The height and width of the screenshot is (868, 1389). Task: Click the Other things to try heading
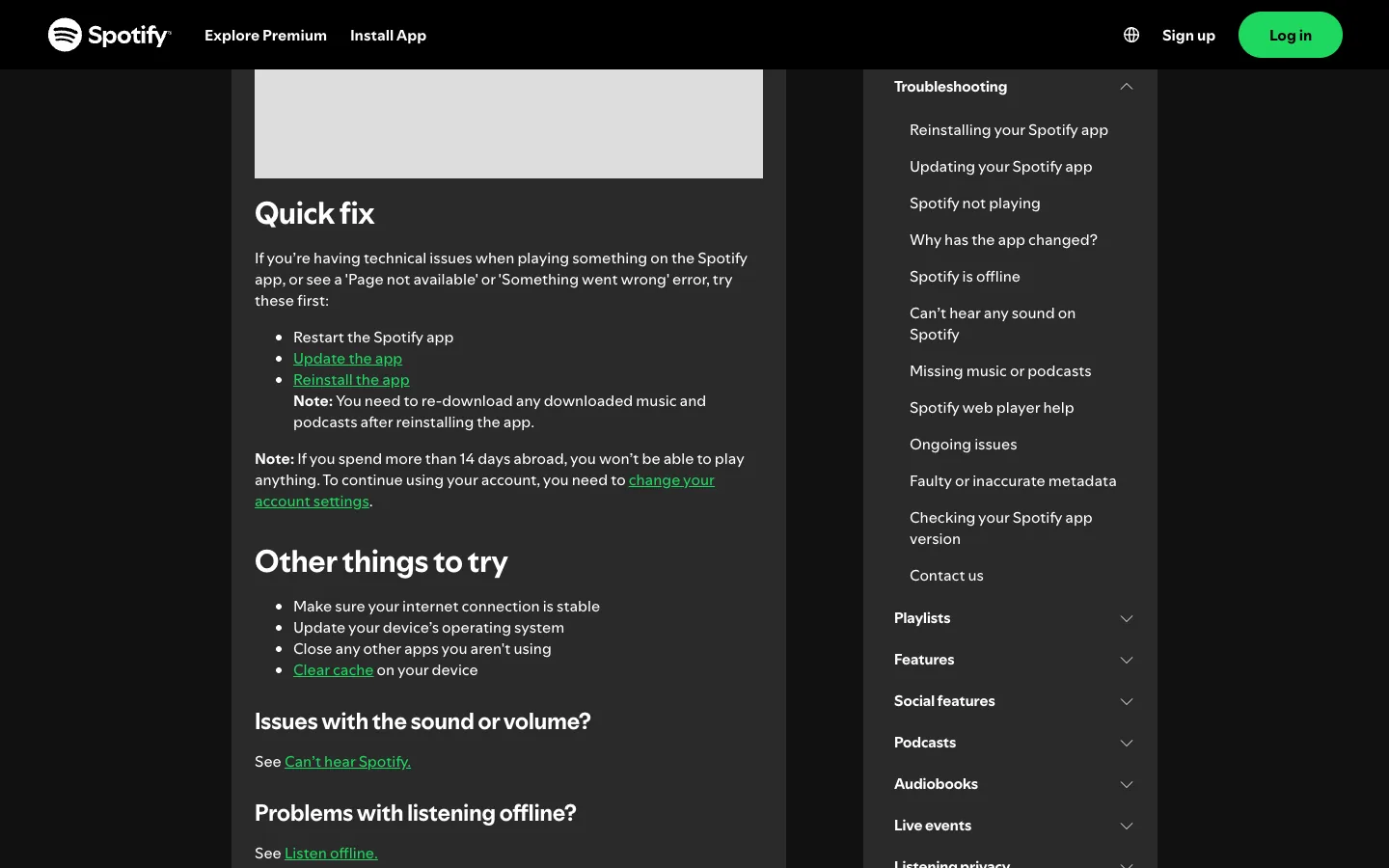point(381,562)
